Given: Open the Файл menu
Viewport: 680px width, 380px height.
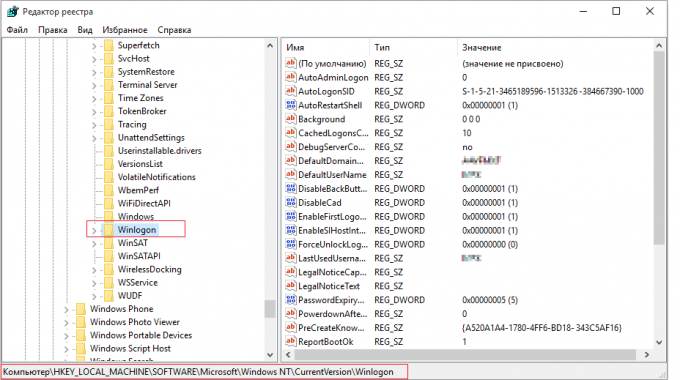Looking at the screenshot, I should click(17, 30).
